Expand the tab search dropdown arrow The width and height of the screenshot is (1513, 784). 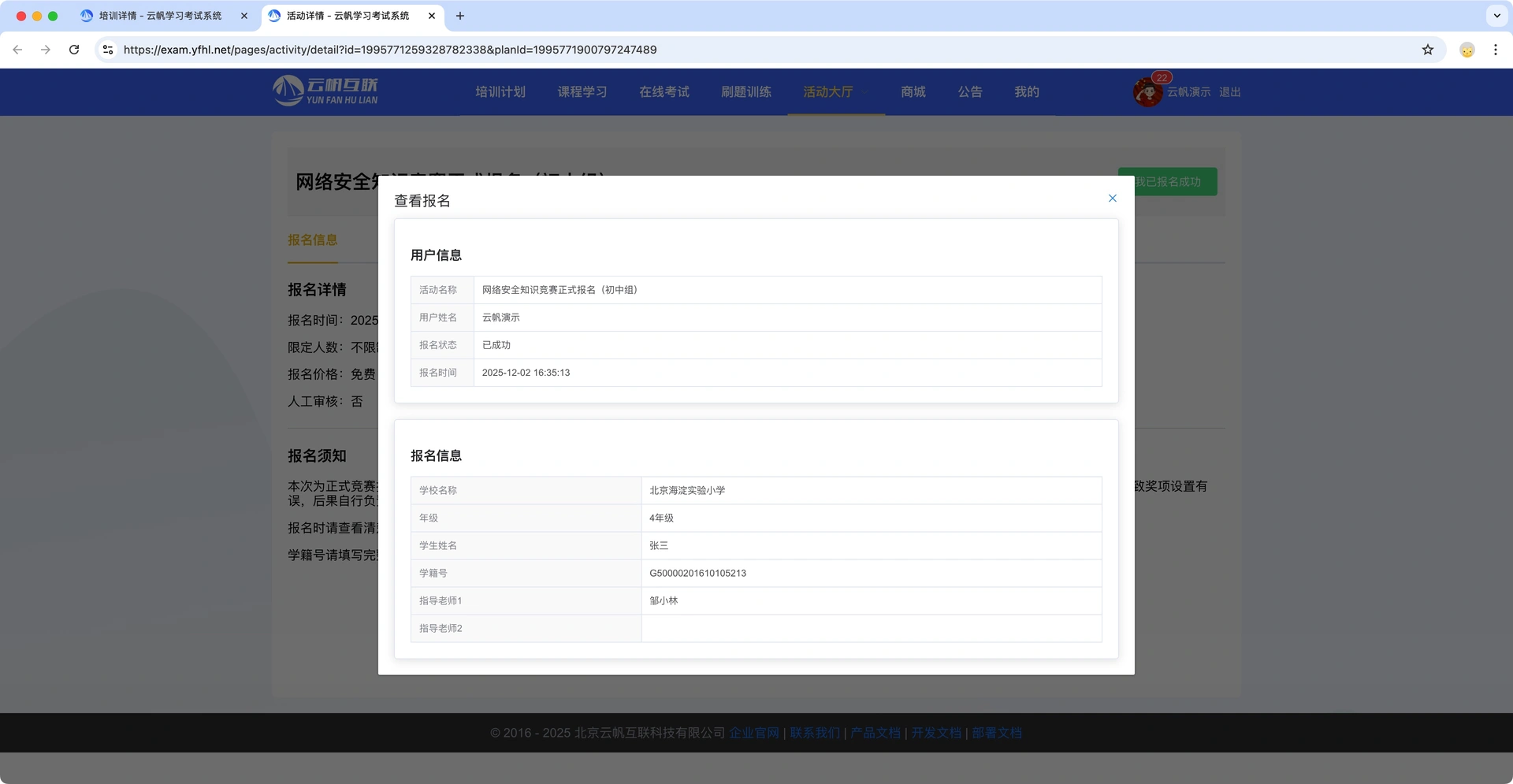coord(1496,16)
